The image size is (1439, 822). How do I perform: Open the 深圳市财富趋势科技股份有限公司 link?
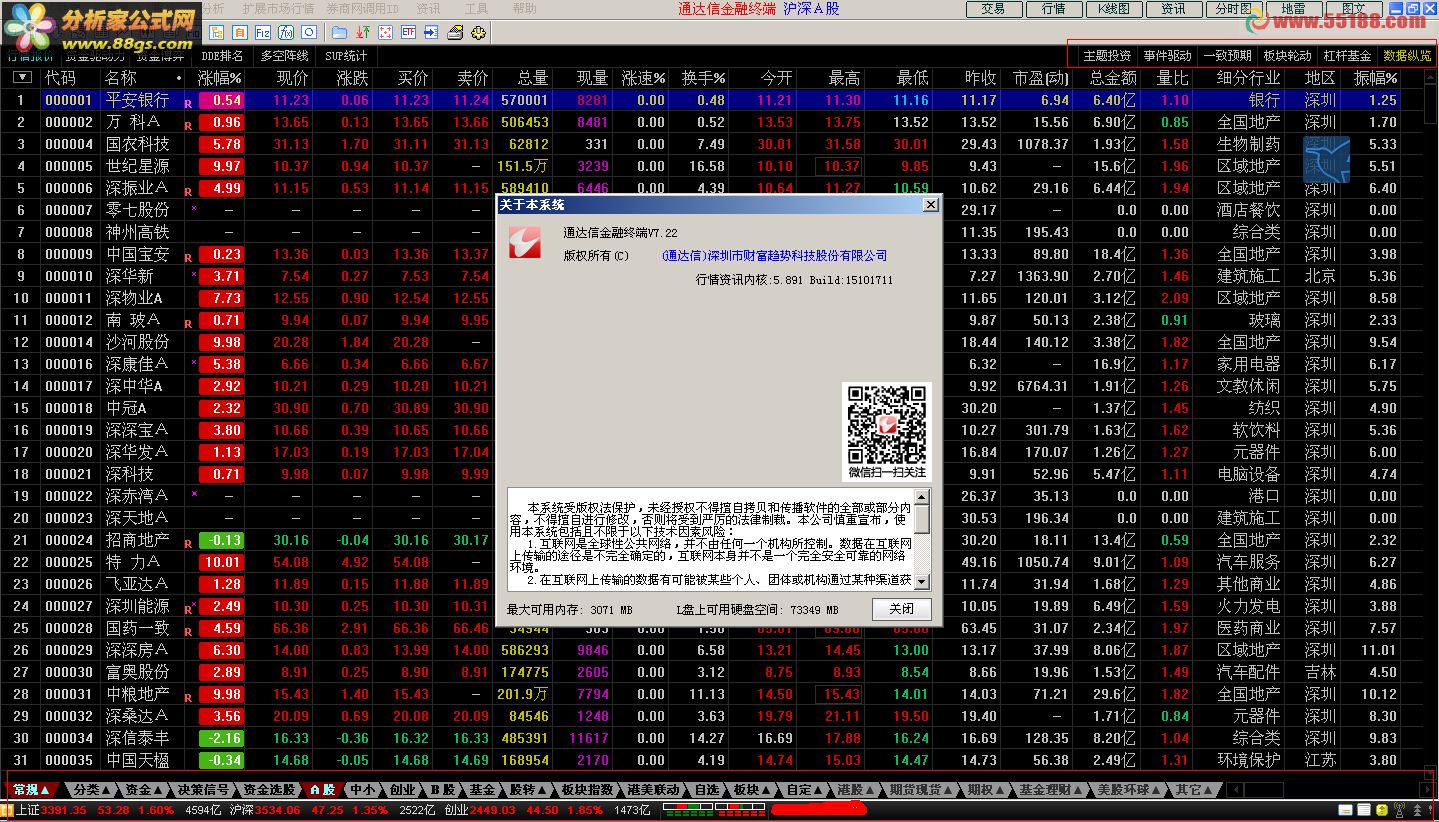click(x=774, y=255)
